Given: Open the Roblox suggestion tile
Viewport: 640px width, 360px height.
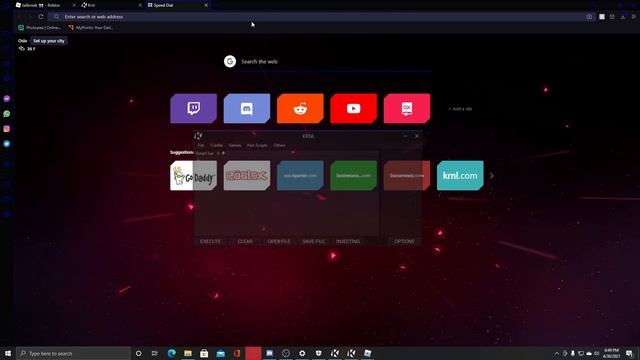Looking at the screenshot, I should point(247,176).
